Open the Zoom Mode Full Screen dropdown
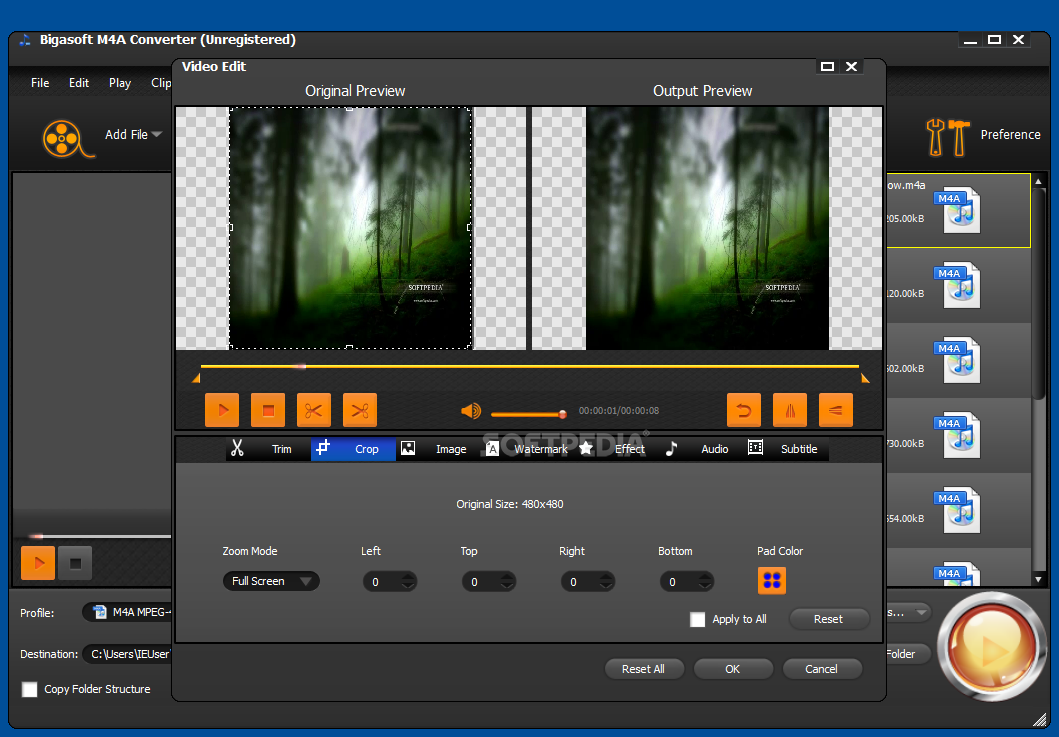Screen dimensions: 1059x737 pos(271,581)
